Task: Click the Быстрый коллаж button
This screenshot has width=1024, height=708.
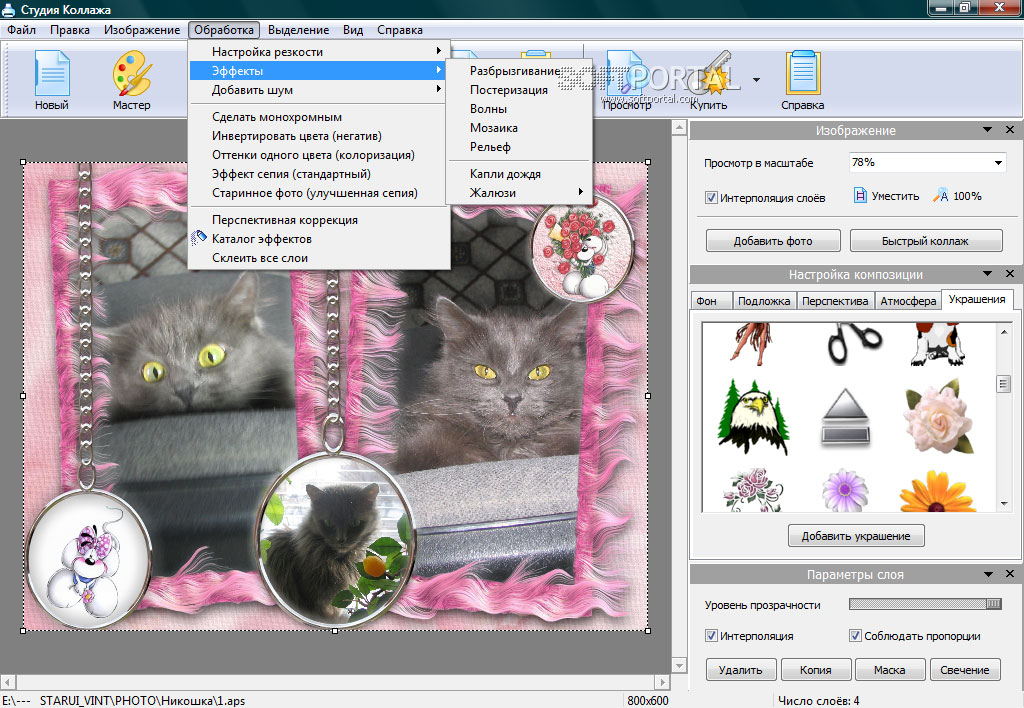Action: (925, 240)
